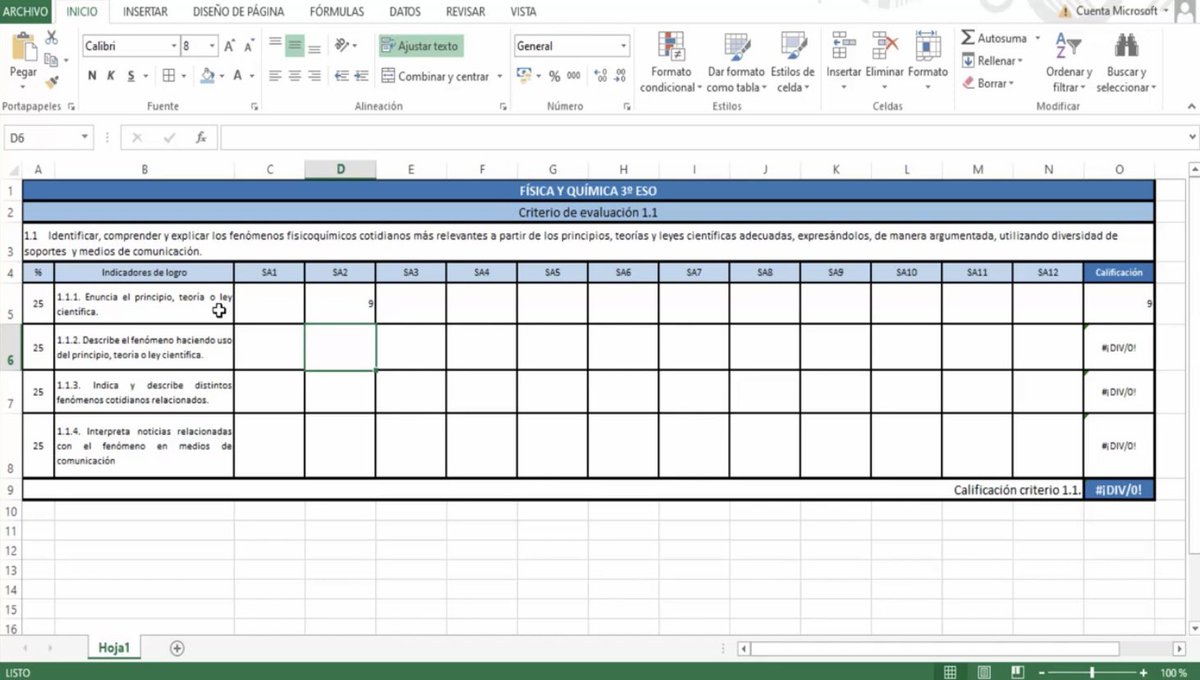Click the text Orientation icon
This screenshot has height=680, width=1200.
(343, 46)
